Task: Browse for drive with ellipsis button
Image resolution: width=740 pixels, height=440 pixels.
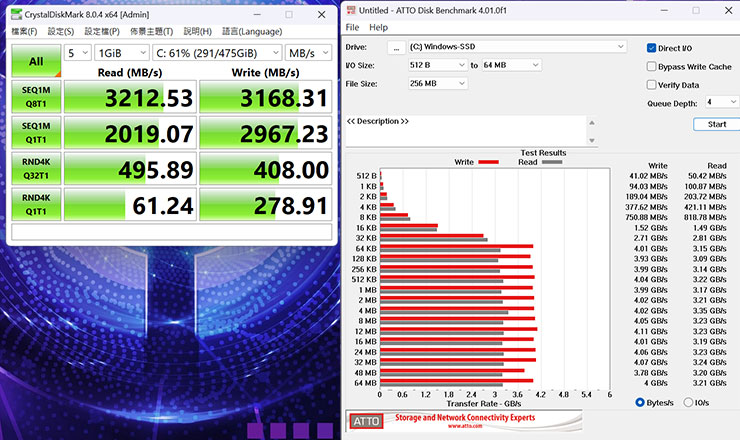Action: pyautogui.click(x=396, y=47)
